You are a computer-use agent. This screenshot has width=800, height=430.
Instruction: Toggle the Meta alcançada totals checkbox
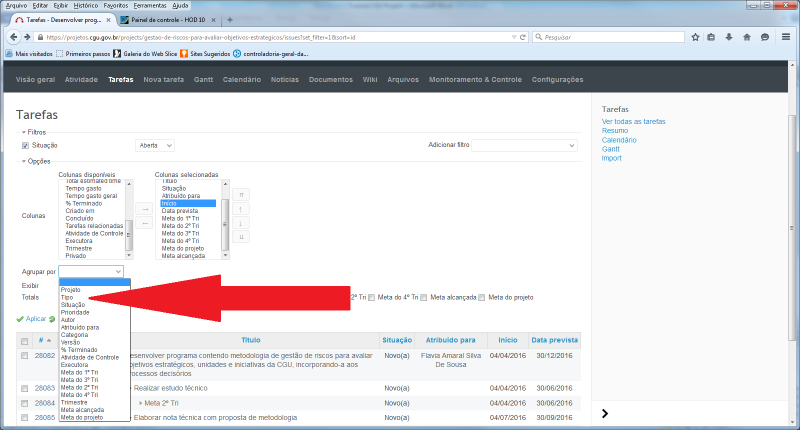pos(425,297)
